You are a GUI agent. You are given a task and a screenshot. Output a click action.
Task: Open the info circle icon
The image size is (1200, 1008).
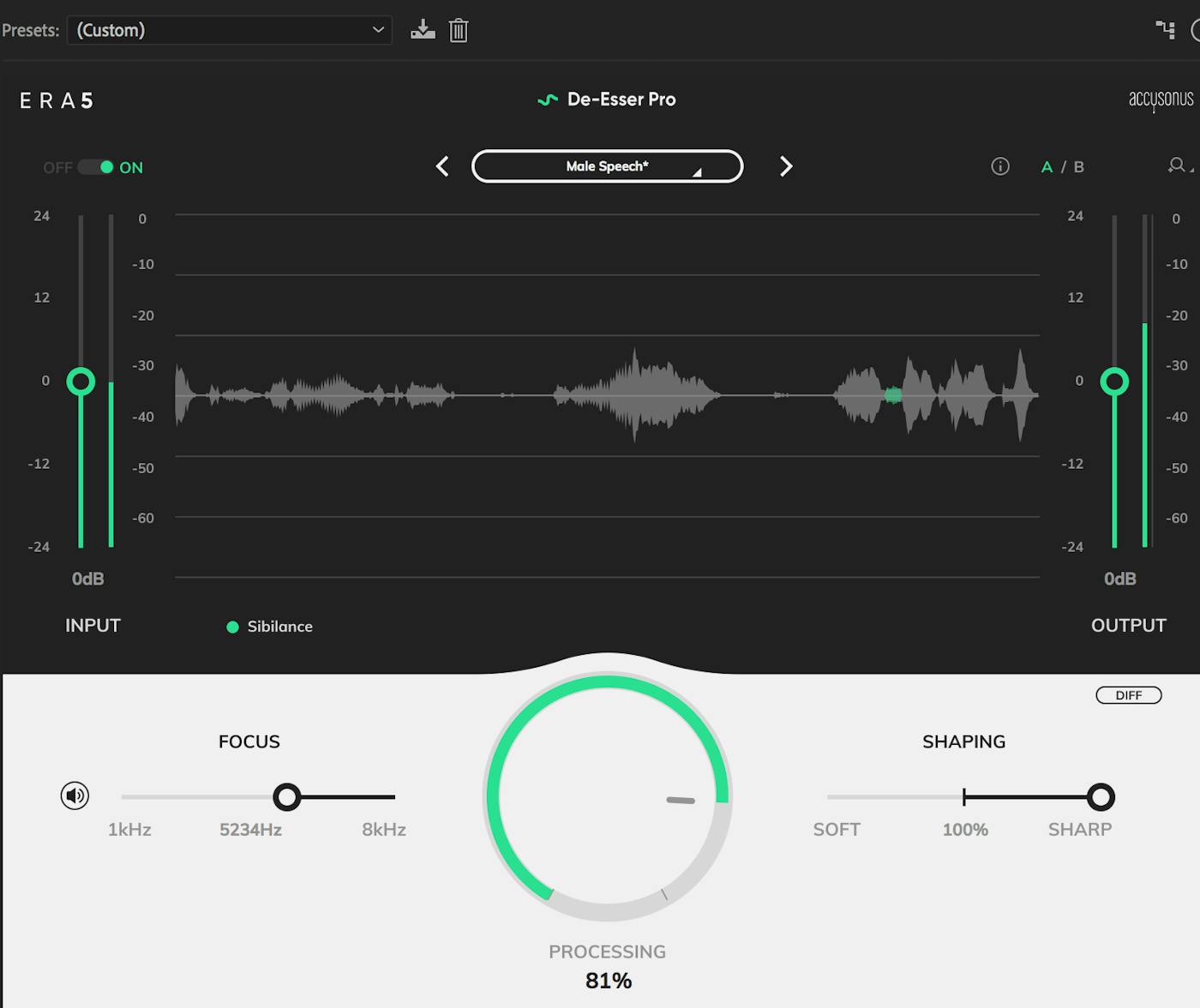[x=1000, y=166]
